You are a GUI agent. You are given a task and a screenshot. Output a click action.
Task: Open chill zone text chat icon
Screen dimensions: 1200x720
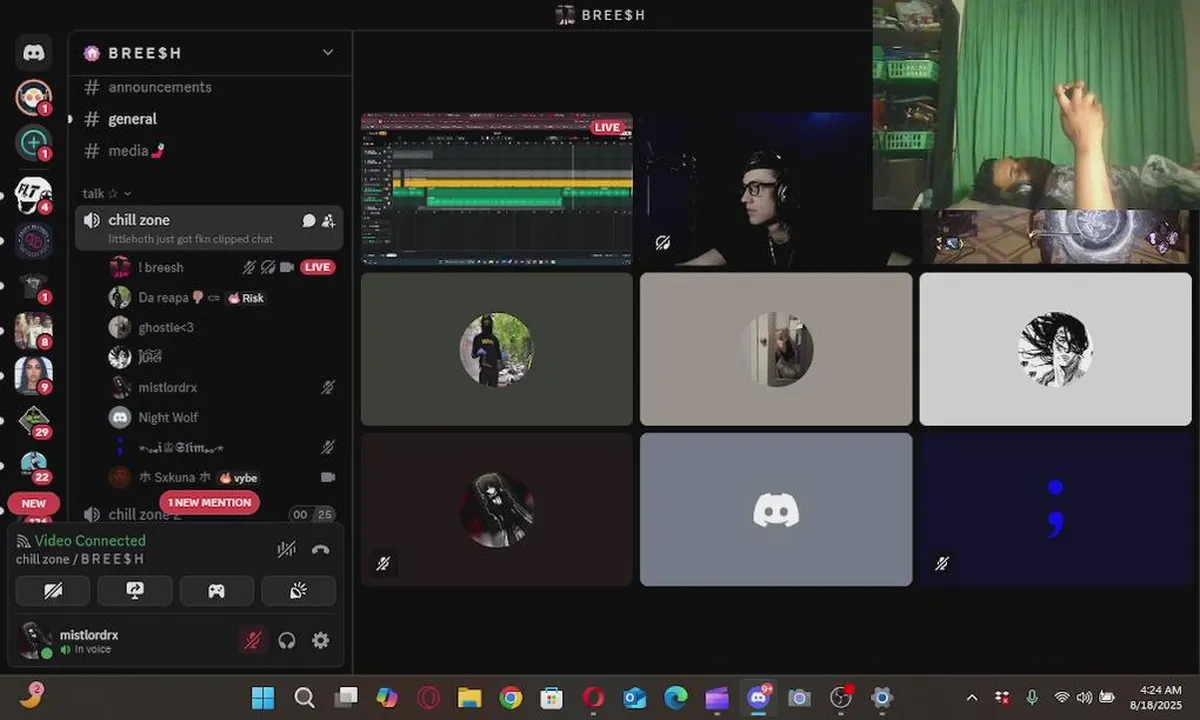(x=309, y=221)
